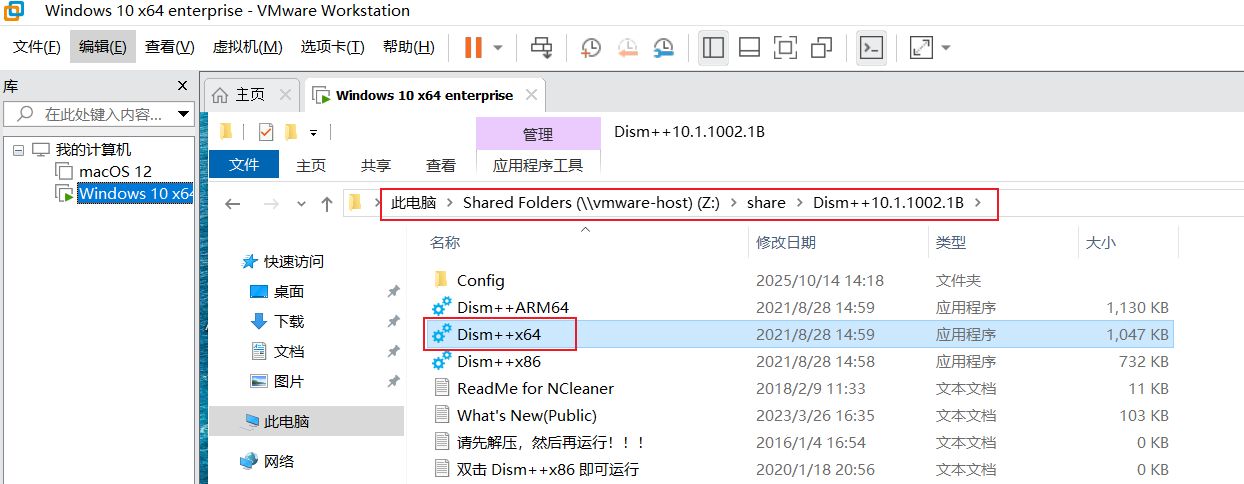Toggle the console view button
1244x484 pixels.
click(x=872, y=47)
